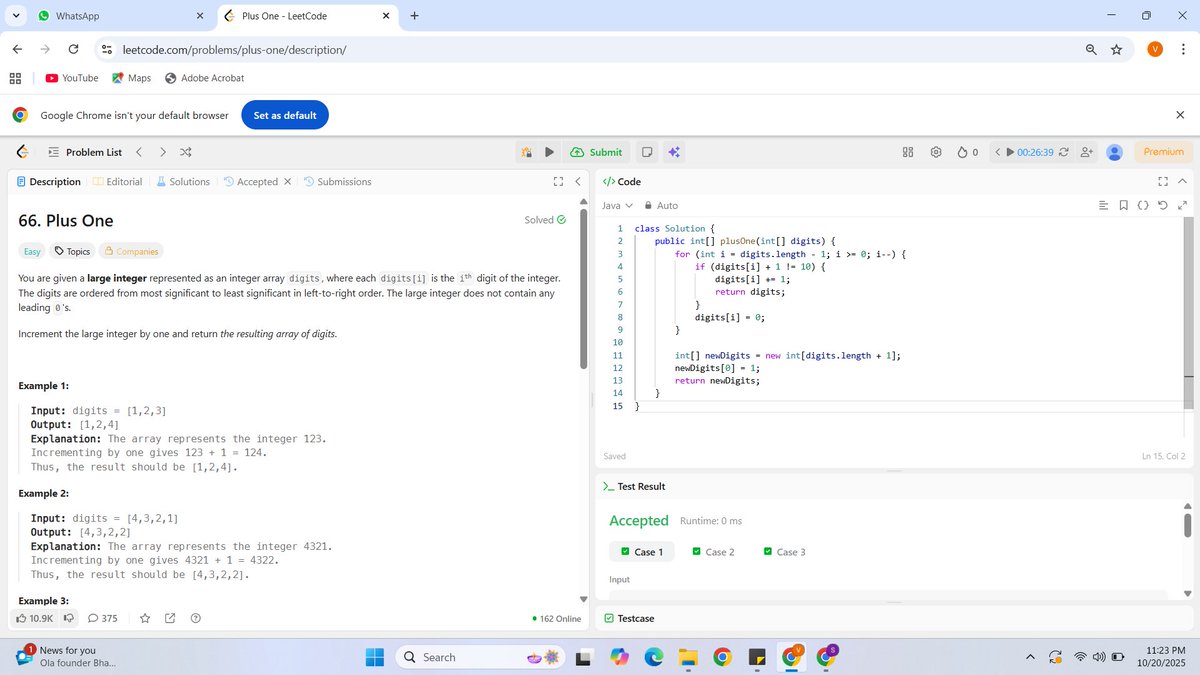
Task: Format code with the align-lines icon
Action: pyautogui.click(x=1104, y=205)
